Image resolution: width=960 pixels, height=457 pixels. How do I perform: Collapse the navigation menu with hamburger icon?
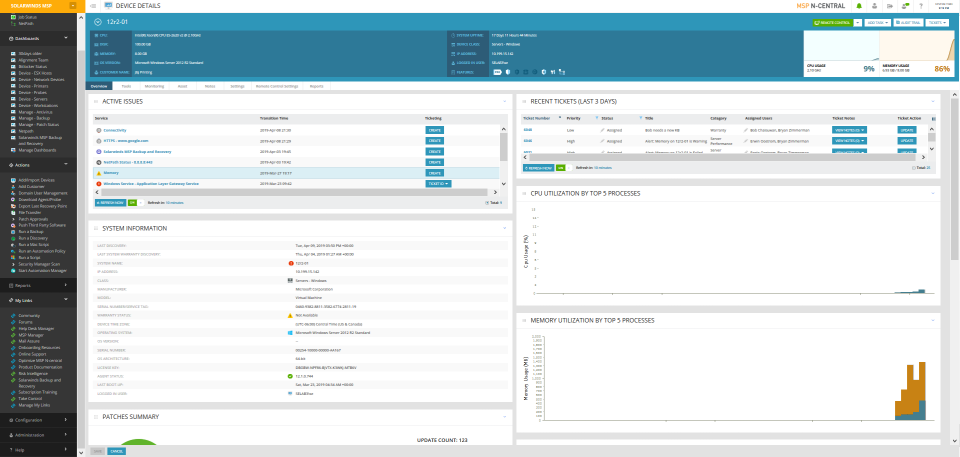point(92,6)
